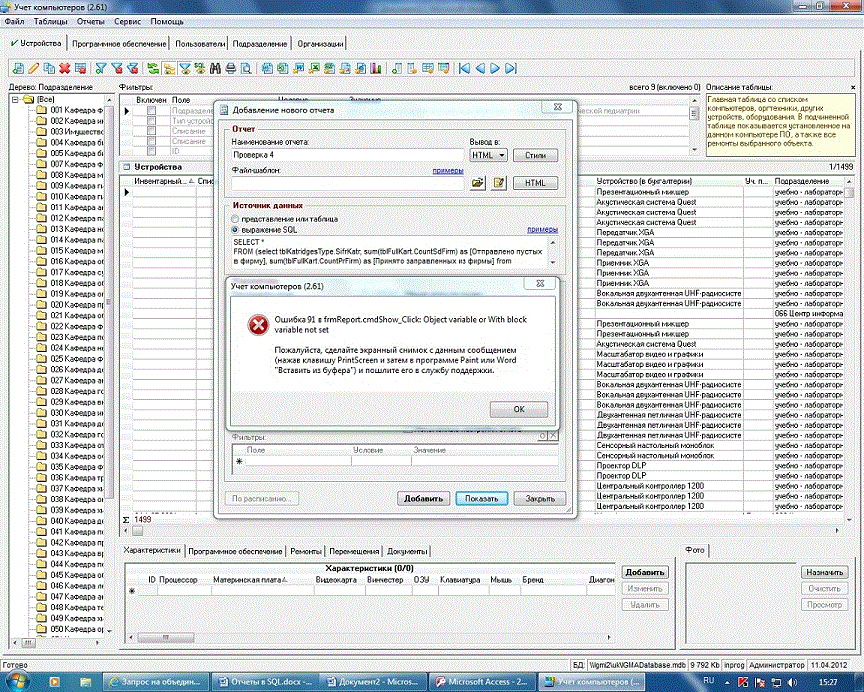Click OK in the error dialog
This screenshot has height=692, width=864.
coord(518,409)
